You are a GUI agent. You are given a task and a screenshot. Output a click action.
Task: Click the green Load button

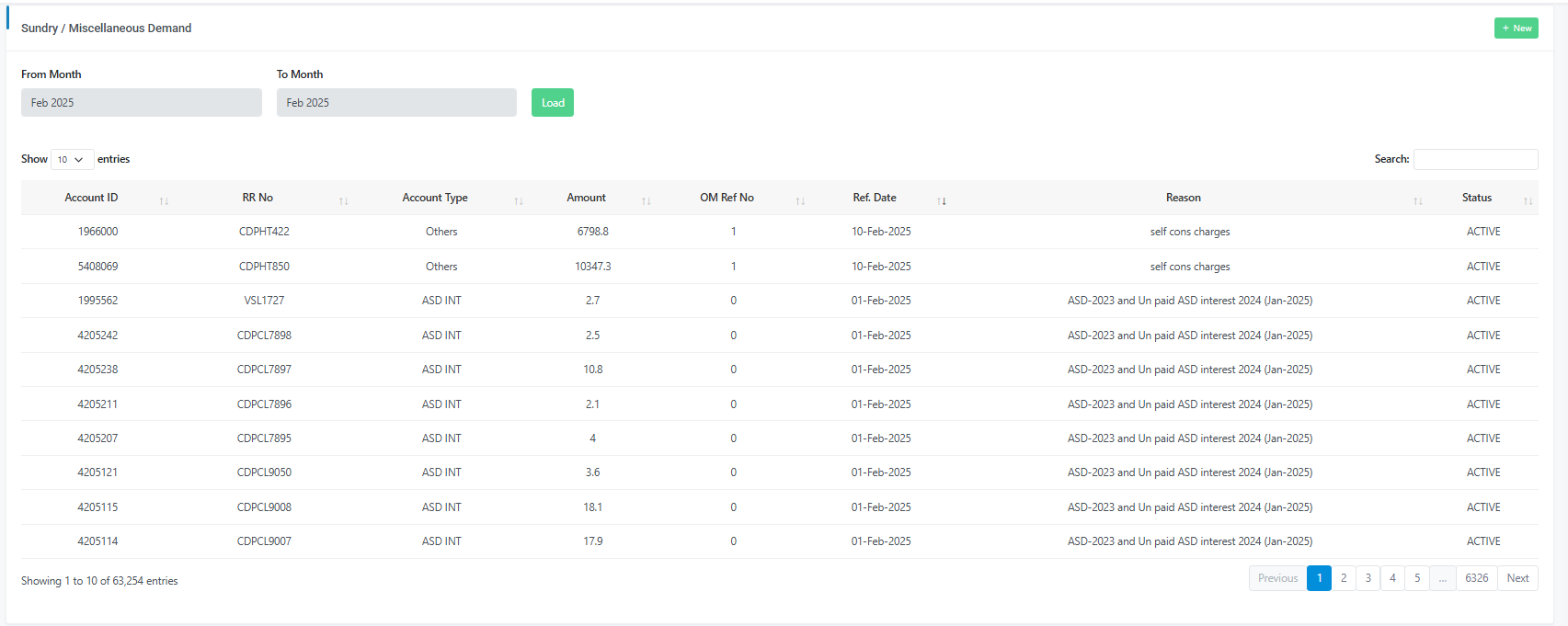pos(553,103)
